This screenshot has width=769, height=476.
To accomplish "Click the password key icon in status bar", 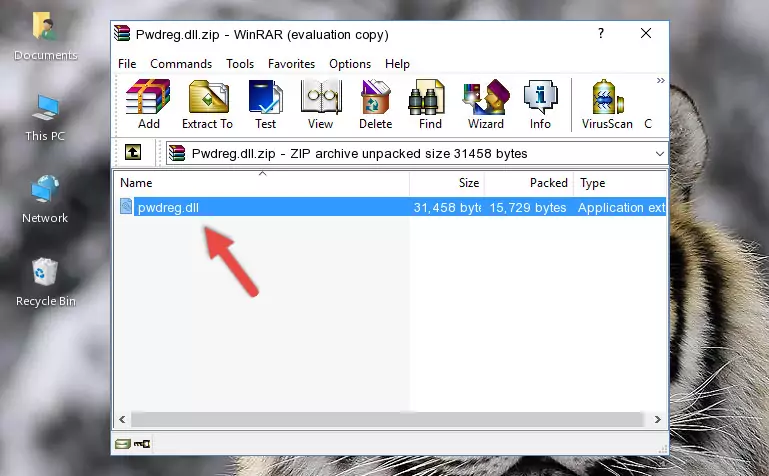I will tap(142, 444).
